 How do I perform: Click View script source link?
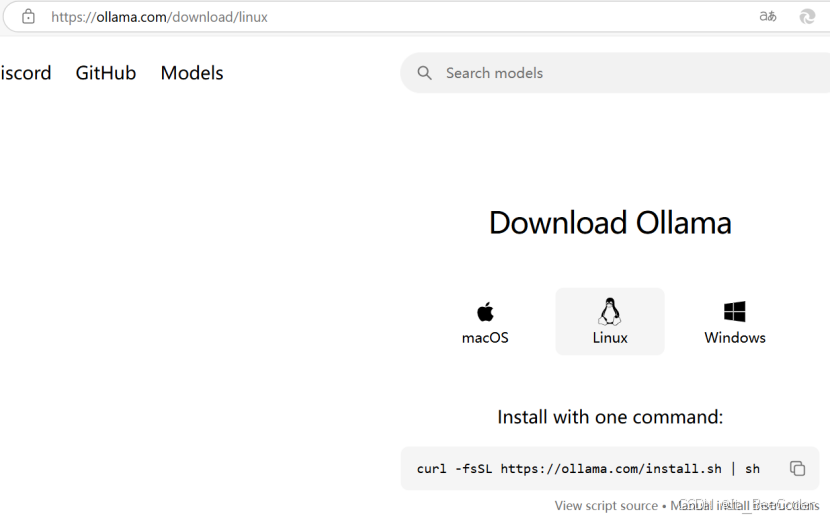click(x=606, y=506)
